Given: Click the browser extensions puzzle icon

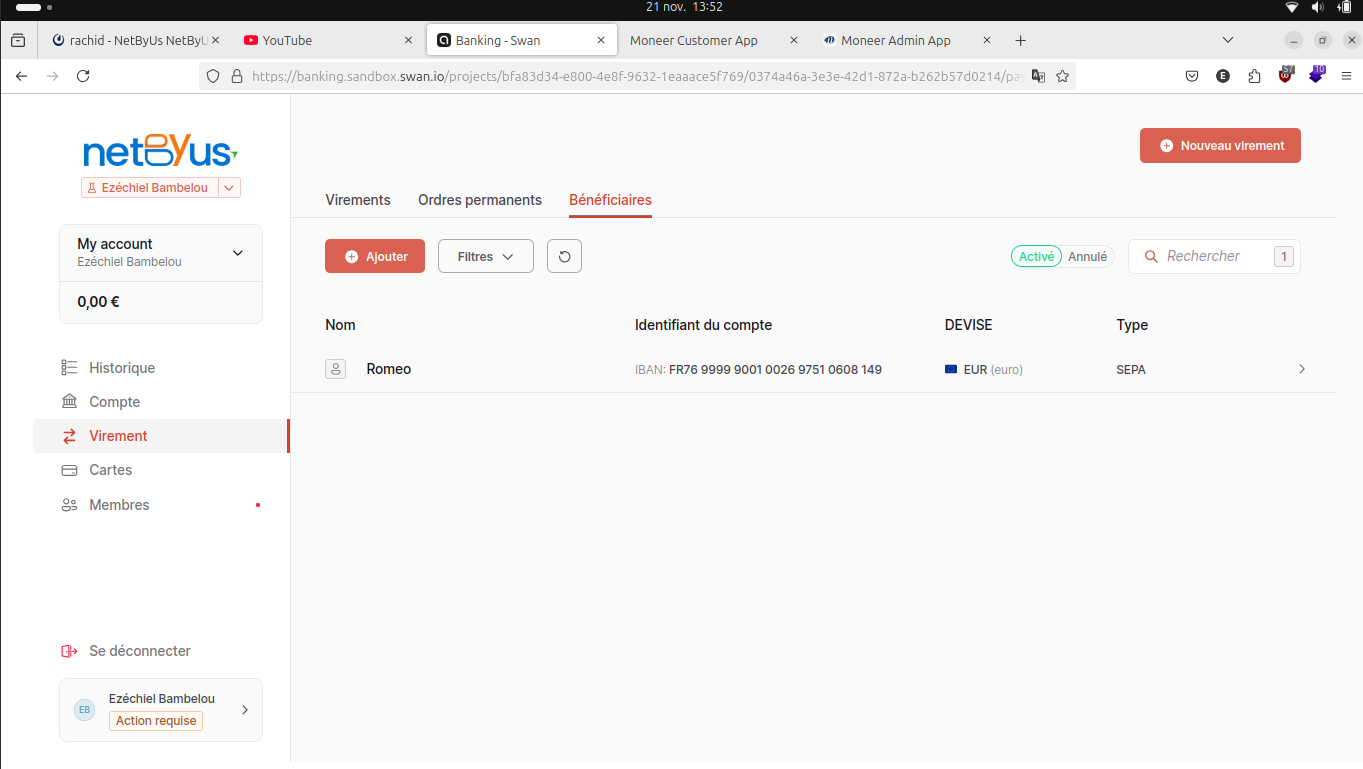Looking at the screenshot, I should coord(1254,76).
